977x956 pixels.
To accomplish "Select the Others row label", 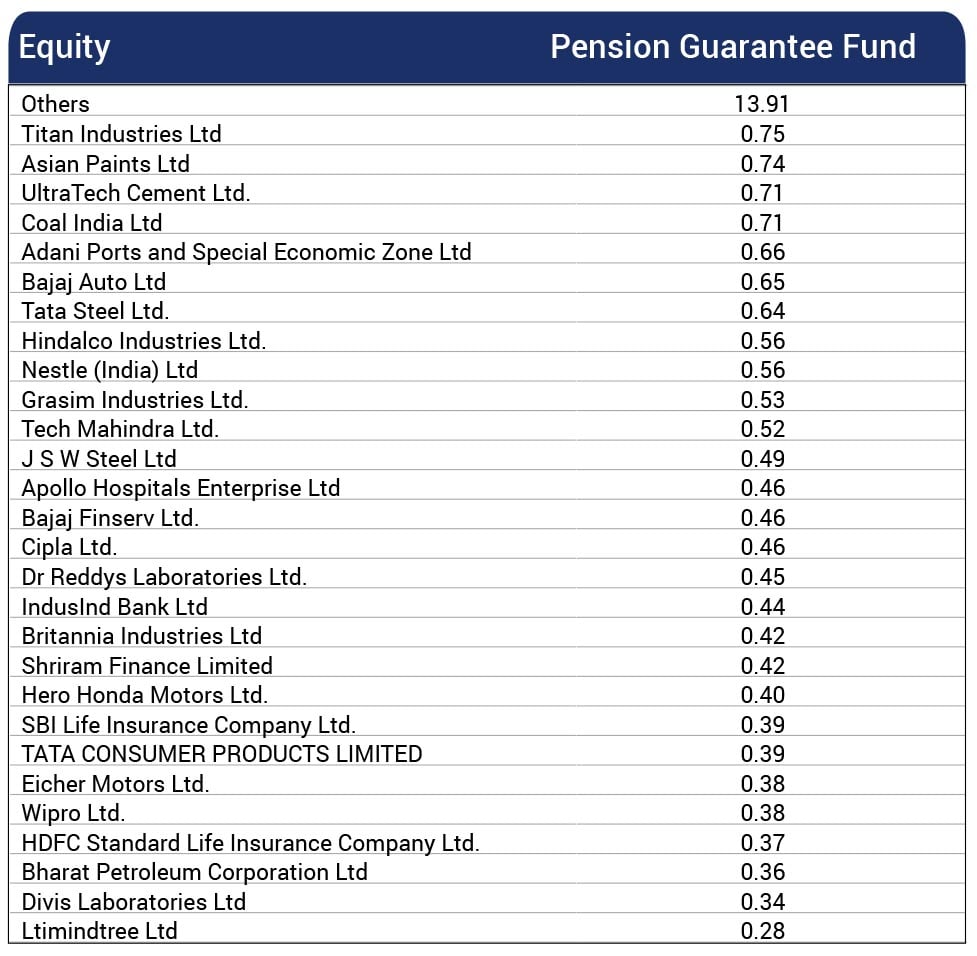I will point(55,104).
